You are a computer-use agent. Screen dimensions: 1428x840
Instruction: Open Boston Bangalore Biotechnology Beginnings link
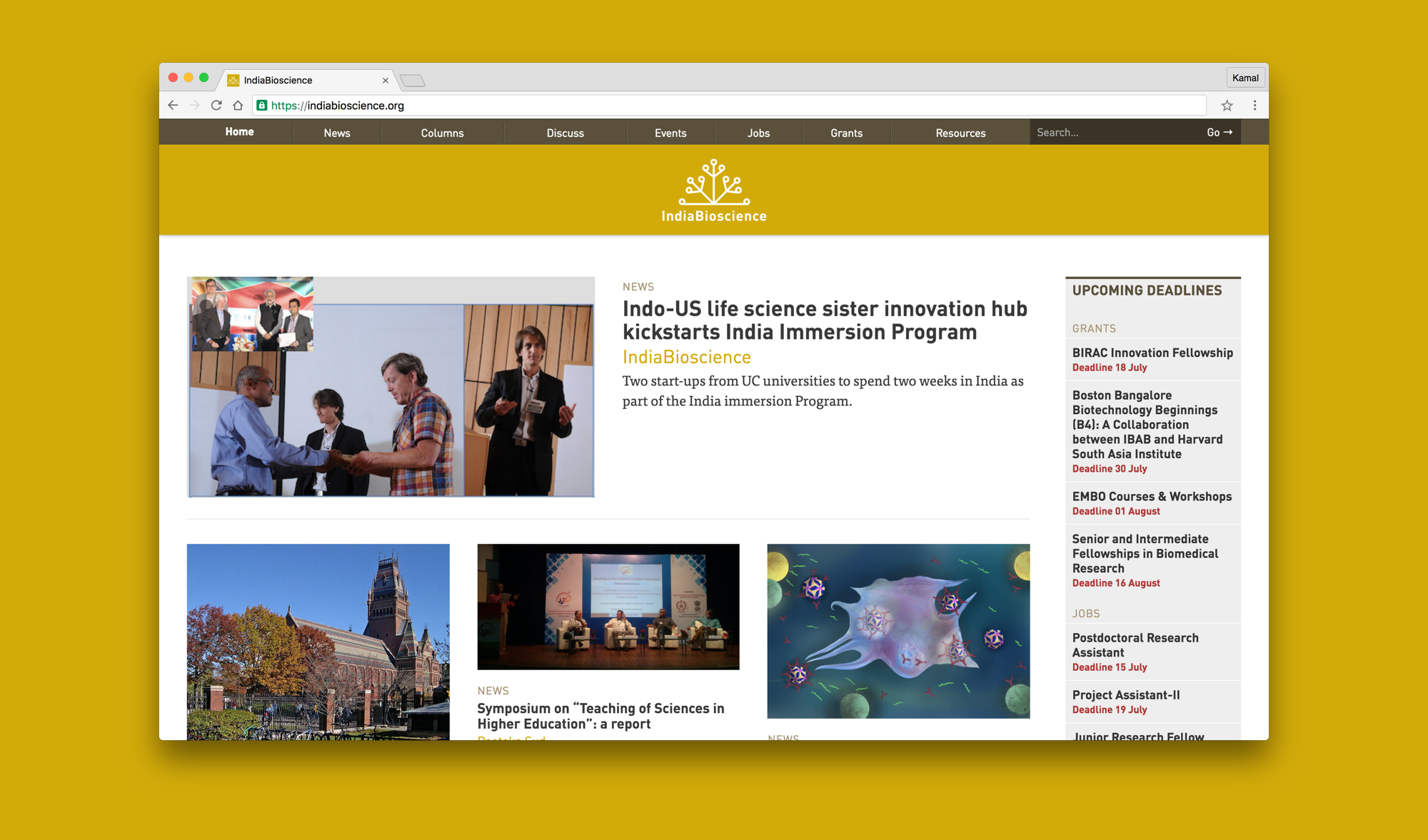1147,425
